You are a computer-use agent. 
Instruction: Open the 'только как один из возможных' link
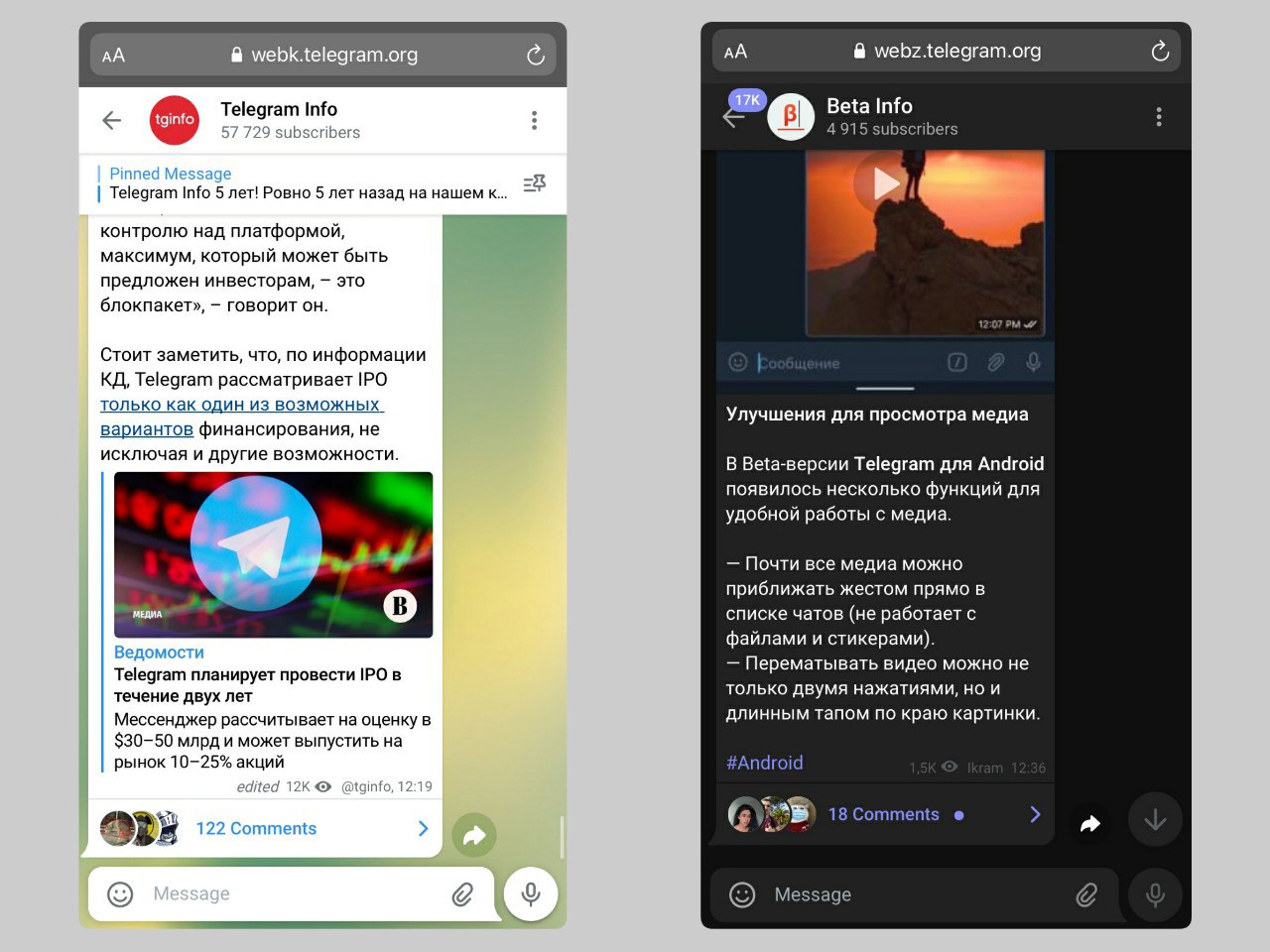(240, 405)
